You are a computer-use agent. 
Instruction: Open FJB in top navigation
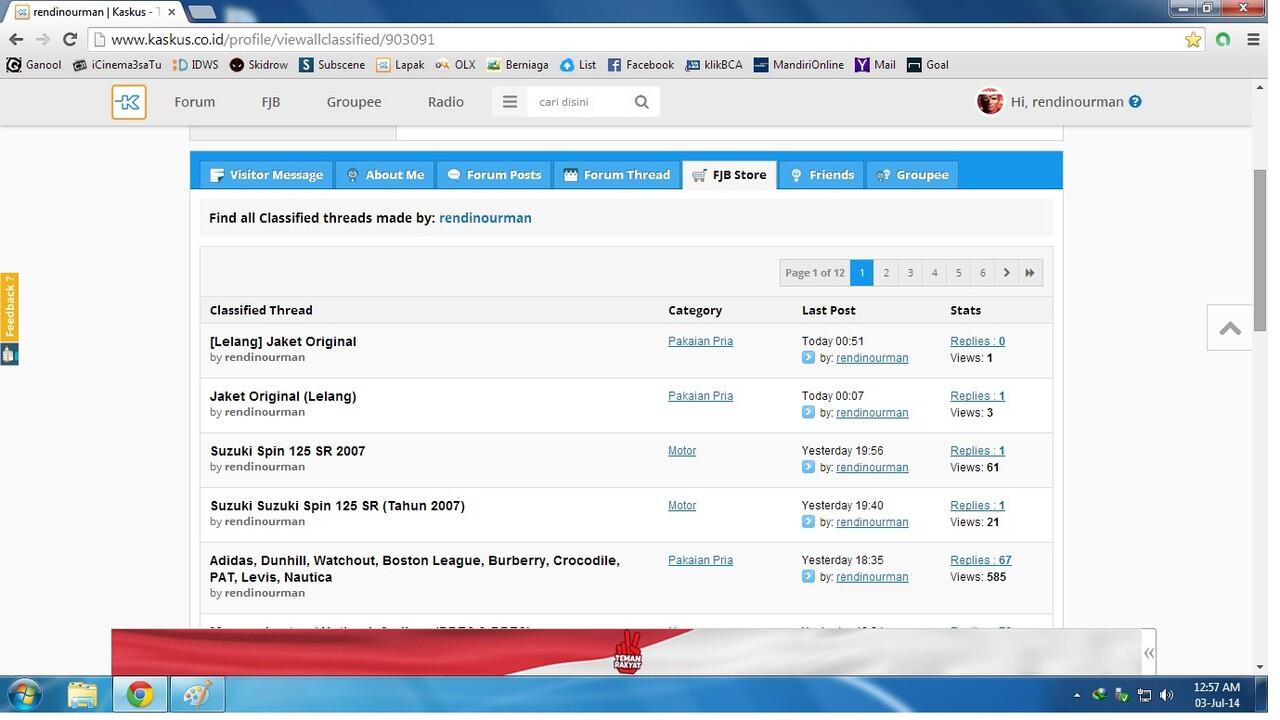coord(271,102)
